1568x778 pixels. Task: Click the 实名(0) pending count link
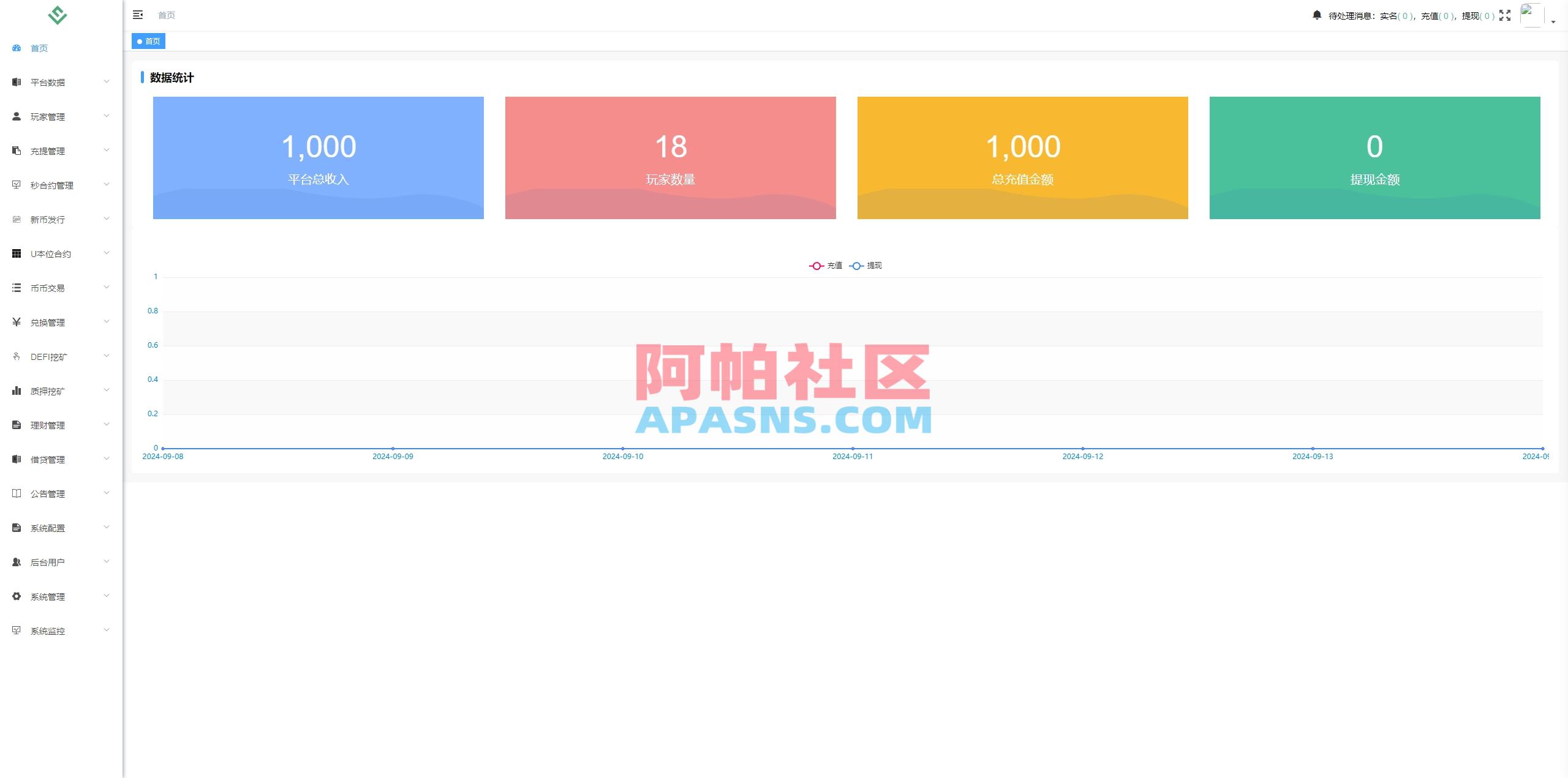point(1396,16)
